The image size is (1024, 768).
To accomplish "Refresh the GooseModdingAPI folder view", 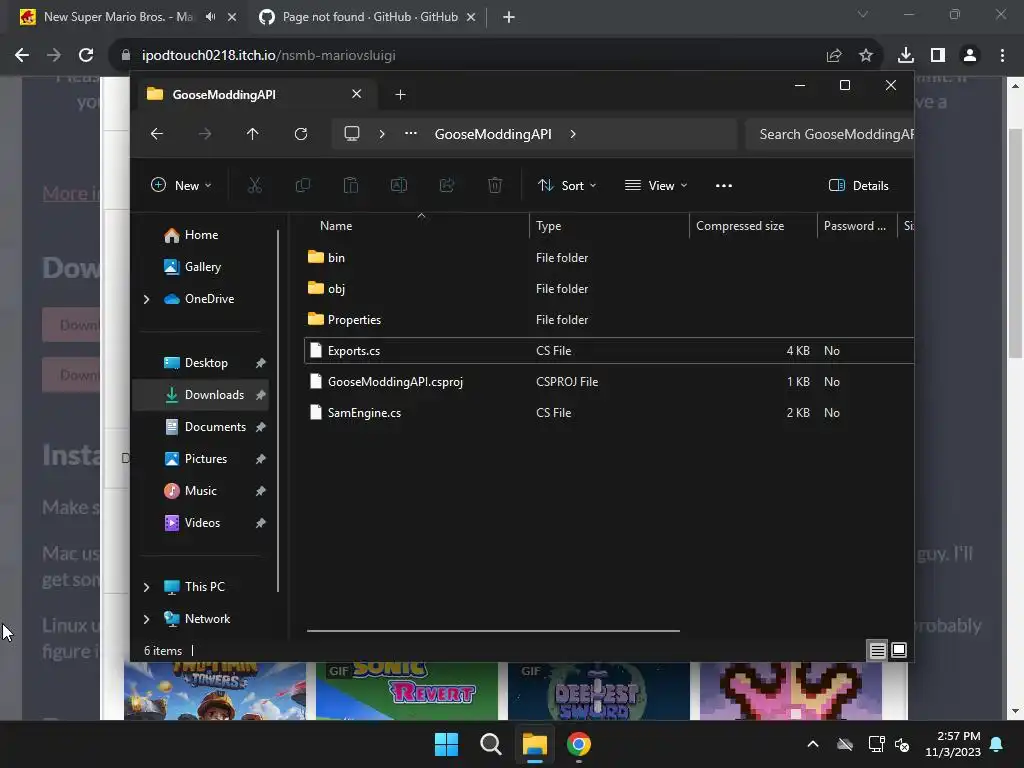I will pos(300,134).
